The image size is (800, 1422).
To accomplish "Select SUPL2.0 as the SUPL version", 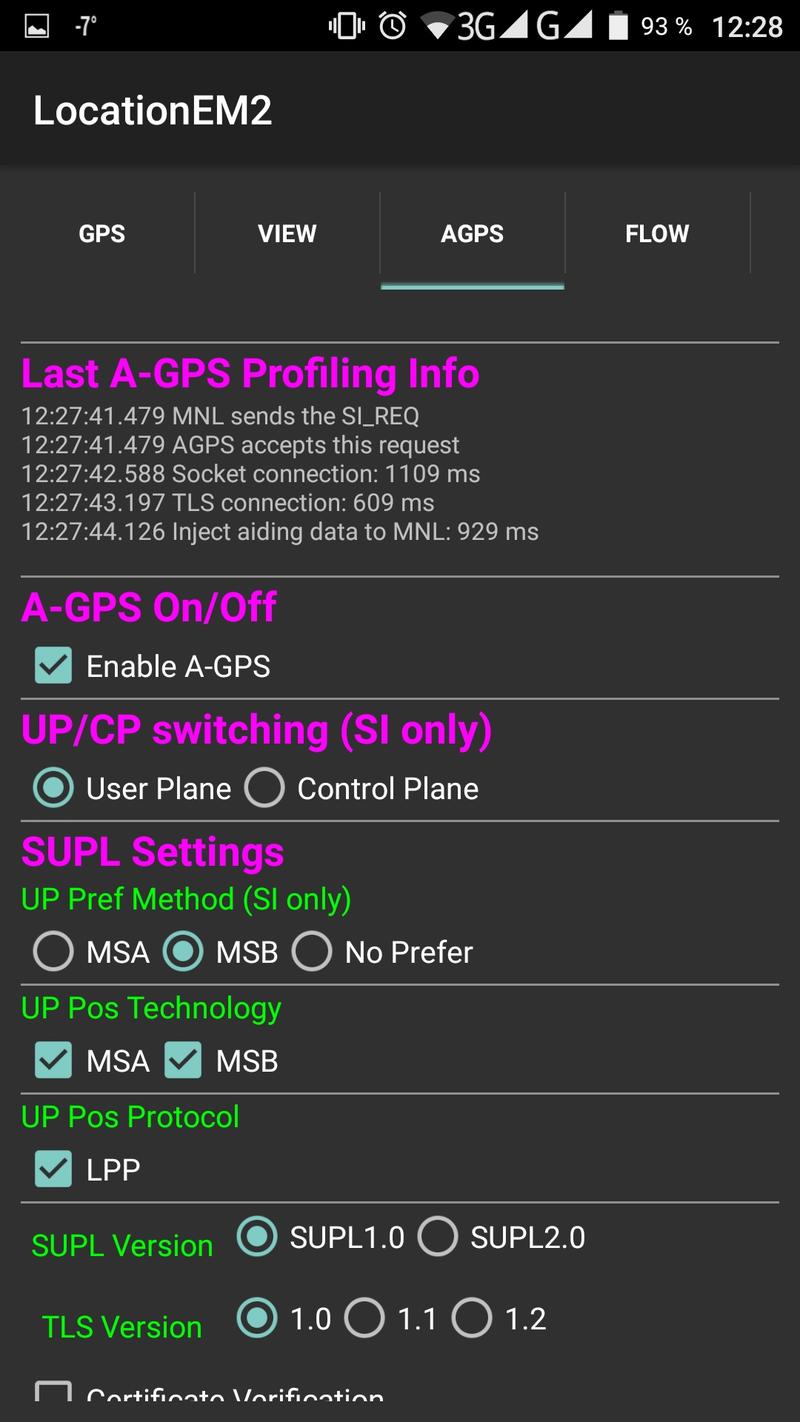I will [438, 1237].
